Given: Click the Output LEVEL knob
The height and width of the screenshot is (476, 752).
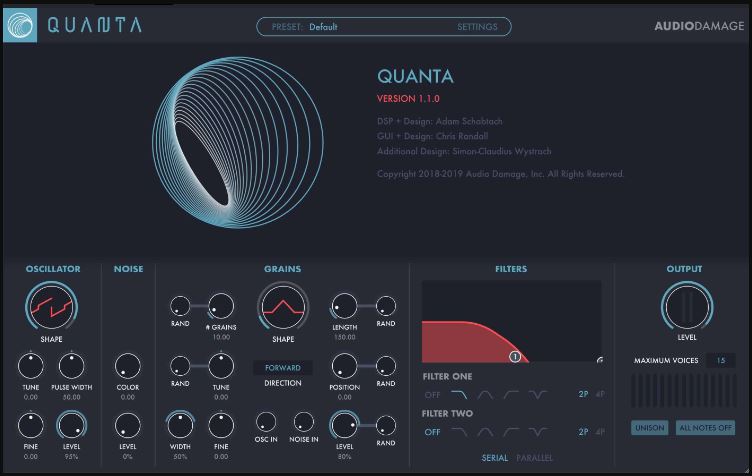Looking at the screenshot, I should point(687,307).
